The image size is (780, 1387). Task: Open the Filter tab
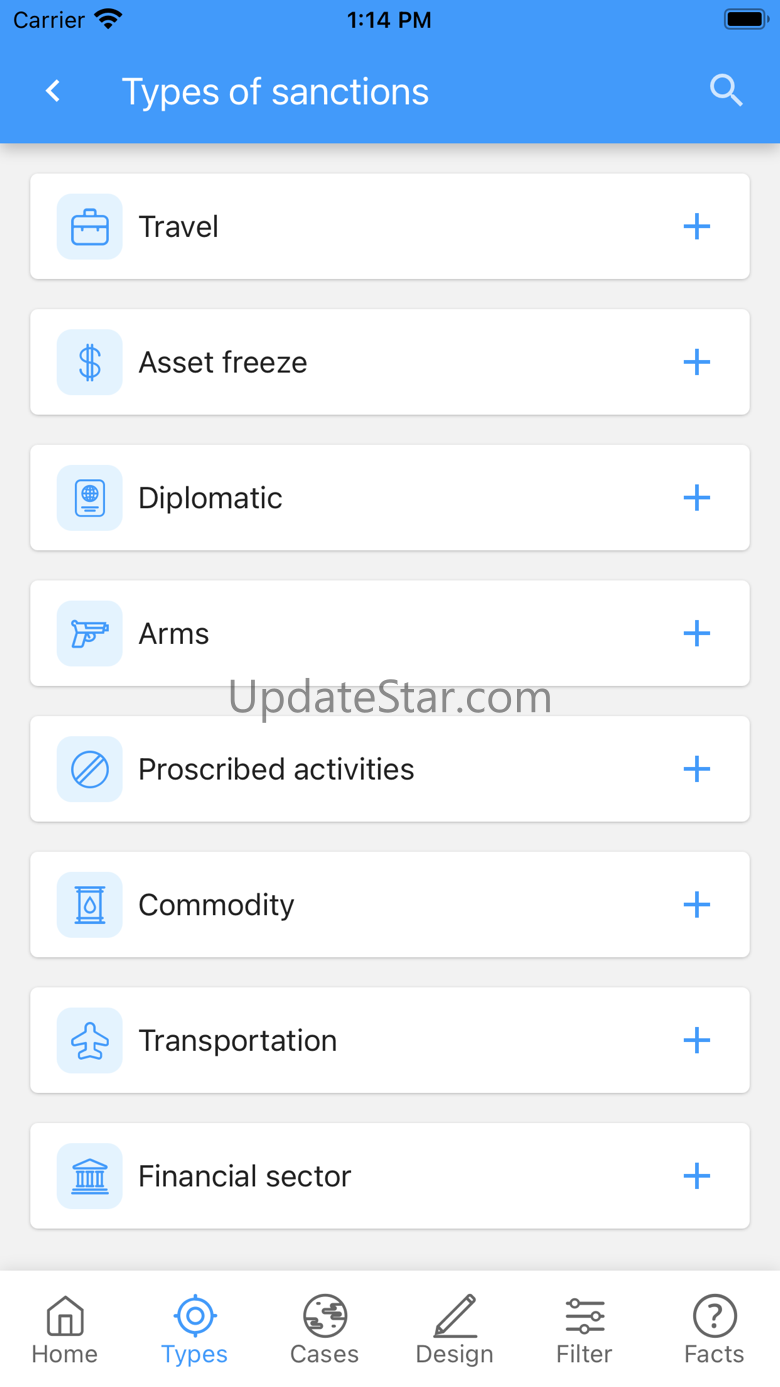(x=584, y=1329)
